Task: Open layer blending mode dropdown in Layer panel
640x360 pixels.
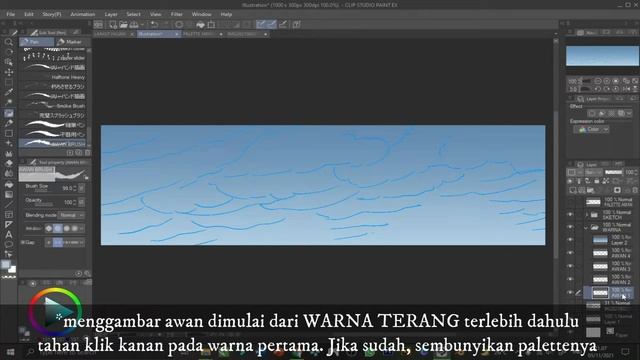Action: pyautogui.click(x=593, y=172)
